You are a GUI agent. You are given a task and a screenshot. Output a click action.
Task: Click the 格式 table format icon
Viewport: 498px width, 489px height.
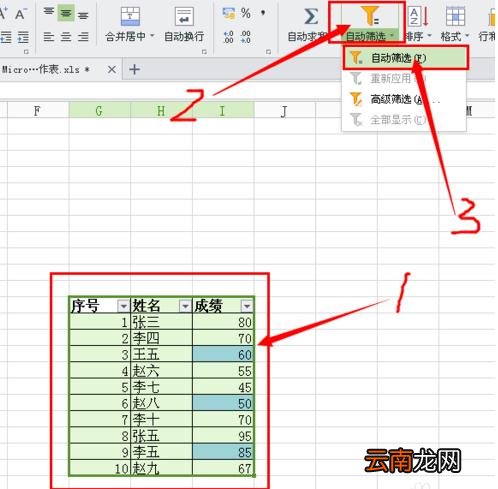(x=455, y=16)
